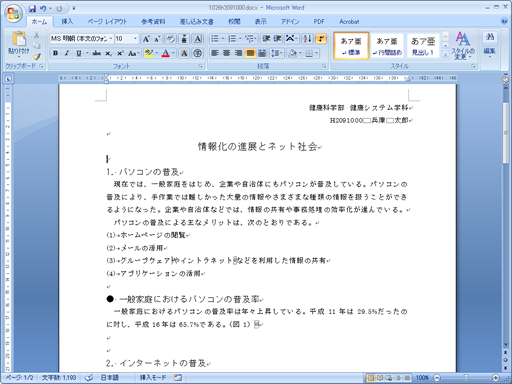Viewport: 512px width, 384px height.
Task: Toggle bold formatting
Action: [x=55, y=53]
